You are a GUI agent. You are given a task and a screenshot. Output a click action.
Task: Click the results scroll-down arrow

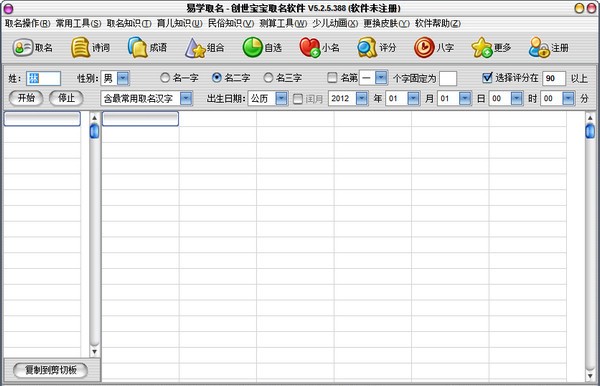coord(590,376)
